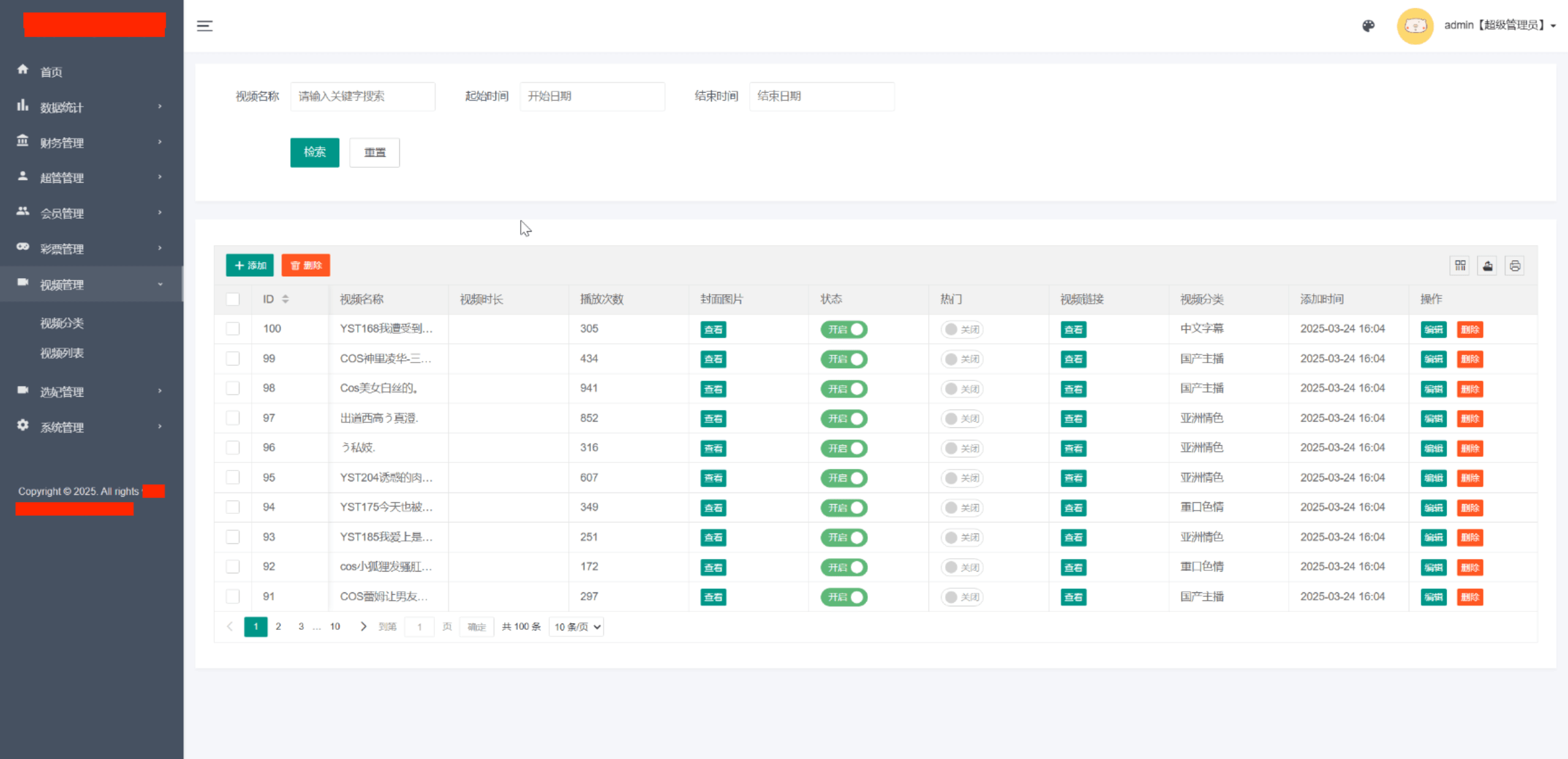Check the select-all header checkbox
Image resolution: width=1568 pixels, height=759 pixels.
click(x=233, y=299)
